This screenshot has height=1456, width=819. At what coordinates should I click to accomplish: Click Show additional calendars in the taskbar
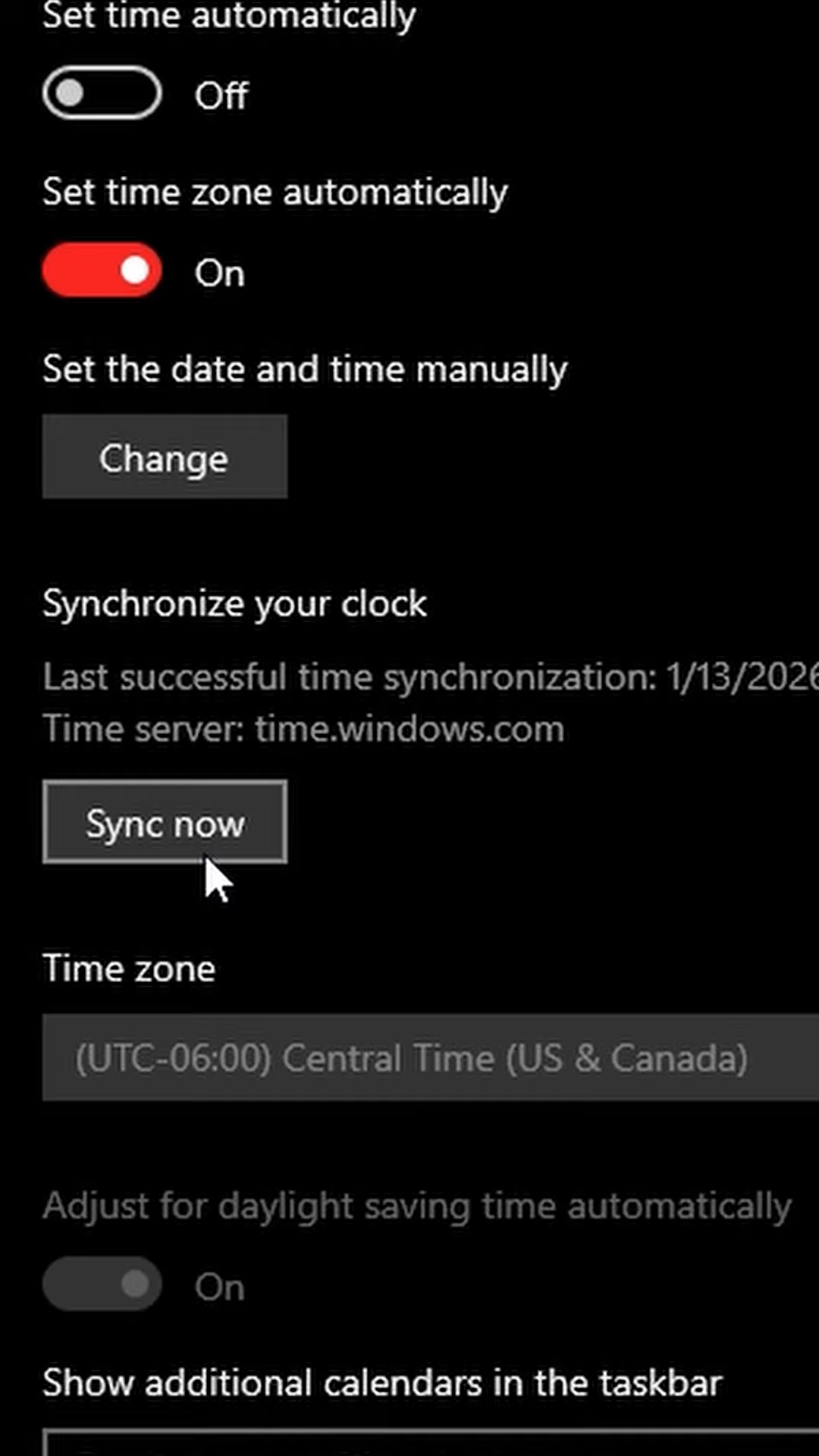[x=382, y=1382]
